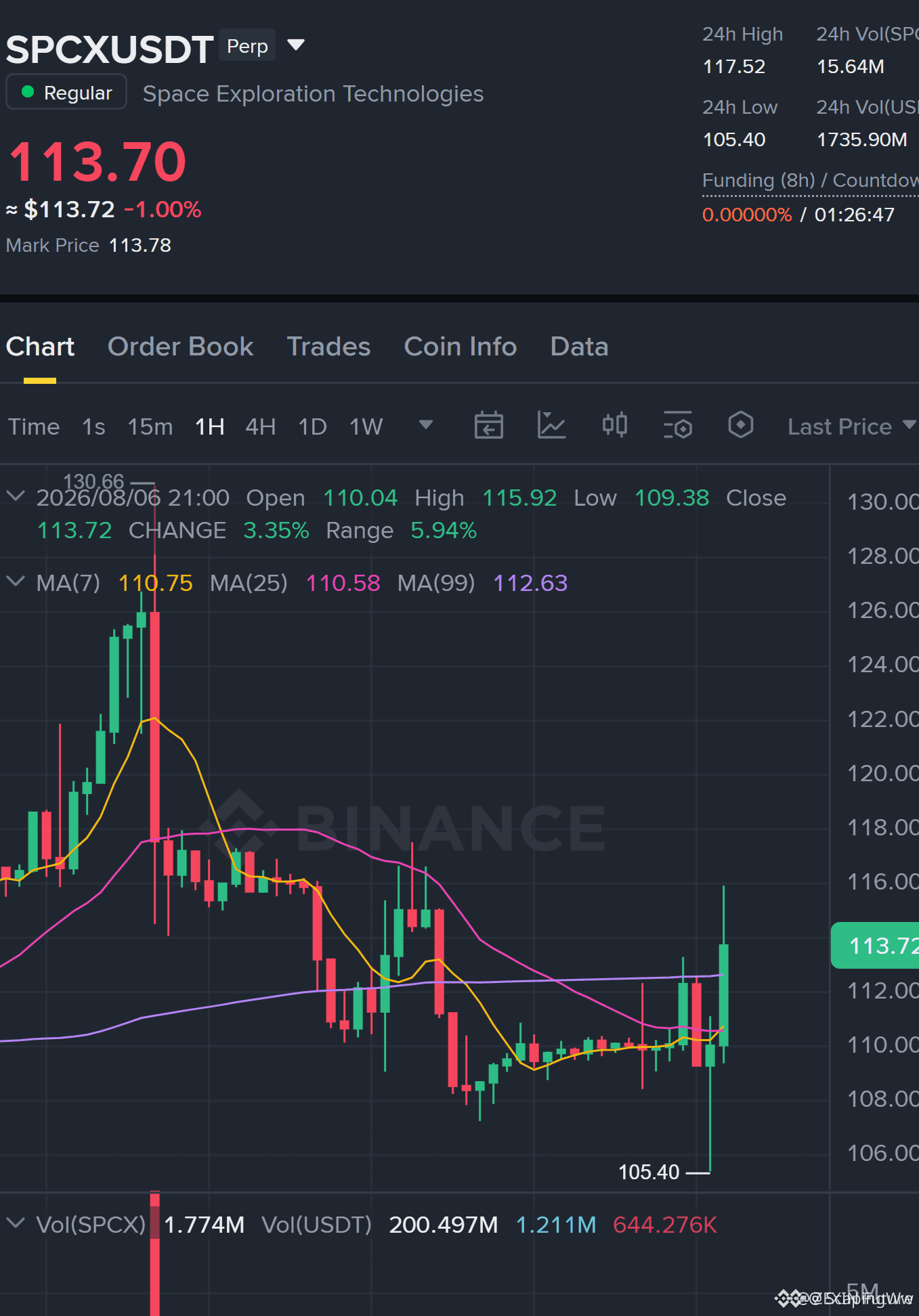
Task: Click the MA(7) value 110.75
Action: pos(156,583)
